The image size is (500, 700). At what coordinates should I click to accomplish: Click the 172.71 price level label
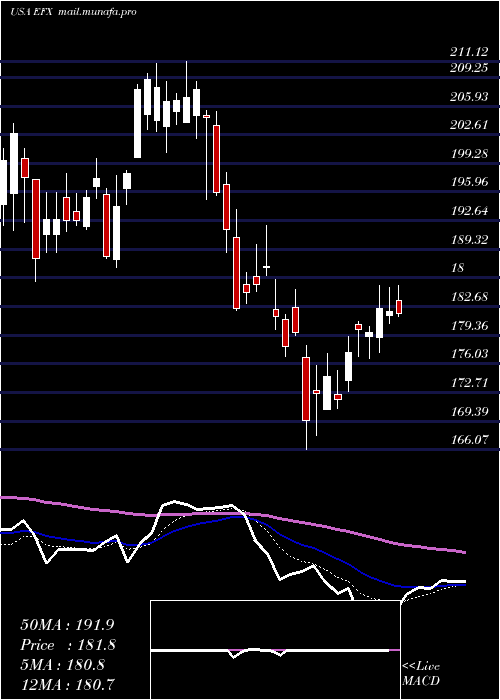pyautogui.click(x=468, y=383)
